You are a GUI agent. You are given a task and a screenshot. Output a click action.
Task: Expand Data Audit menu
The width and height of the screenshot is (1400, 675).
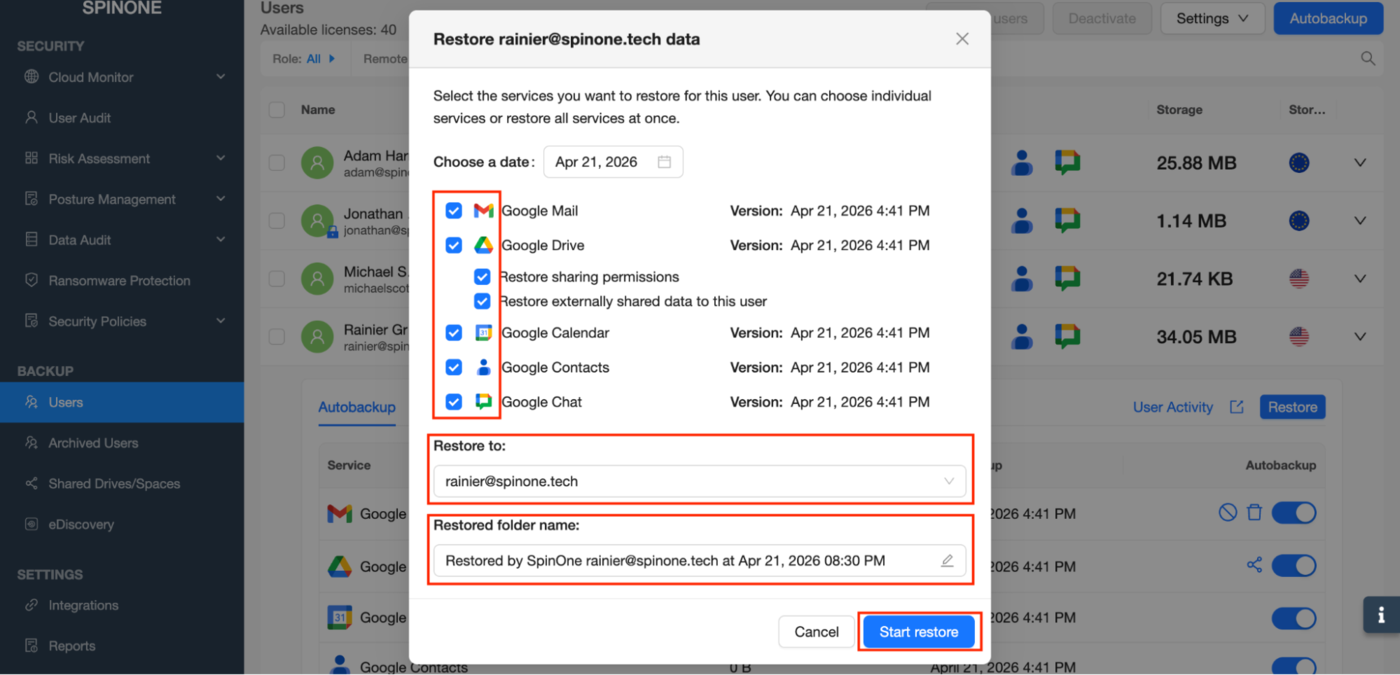122,240
